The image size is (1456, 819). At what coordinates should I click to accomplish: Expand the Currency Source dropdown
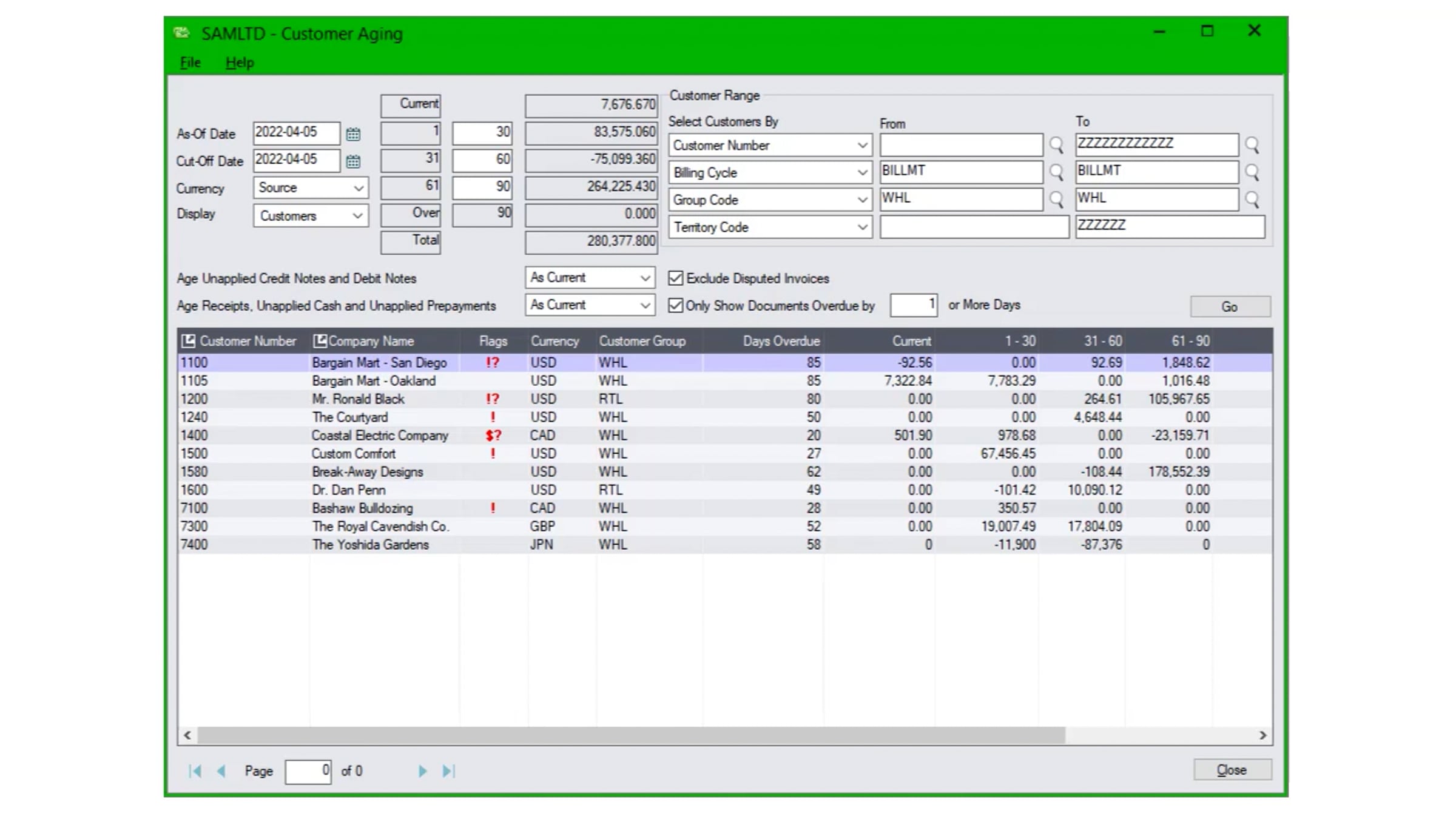(311, 188)
